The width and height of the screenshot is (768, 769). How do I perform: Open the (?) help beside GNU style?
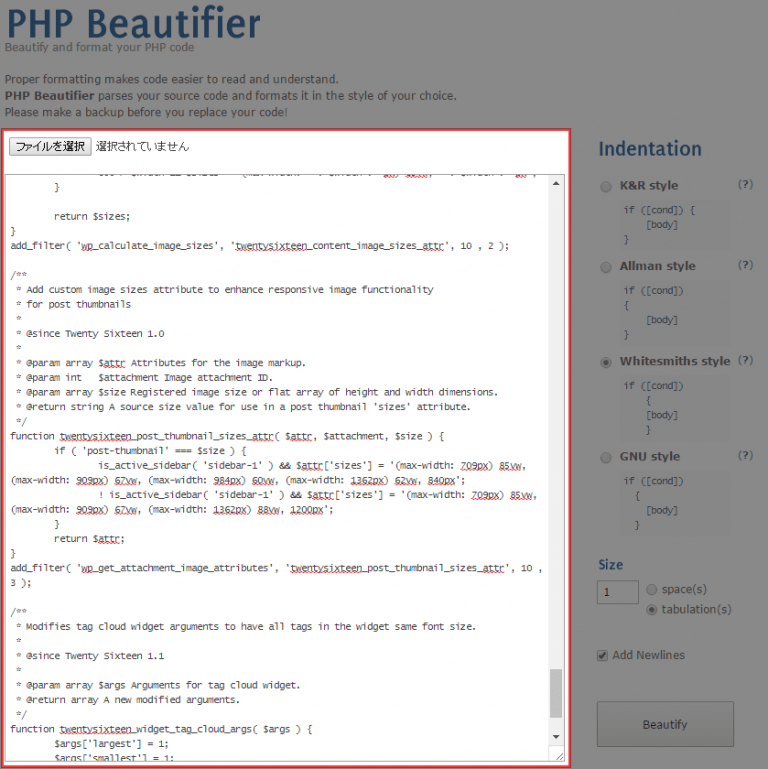tap(744, 456)
